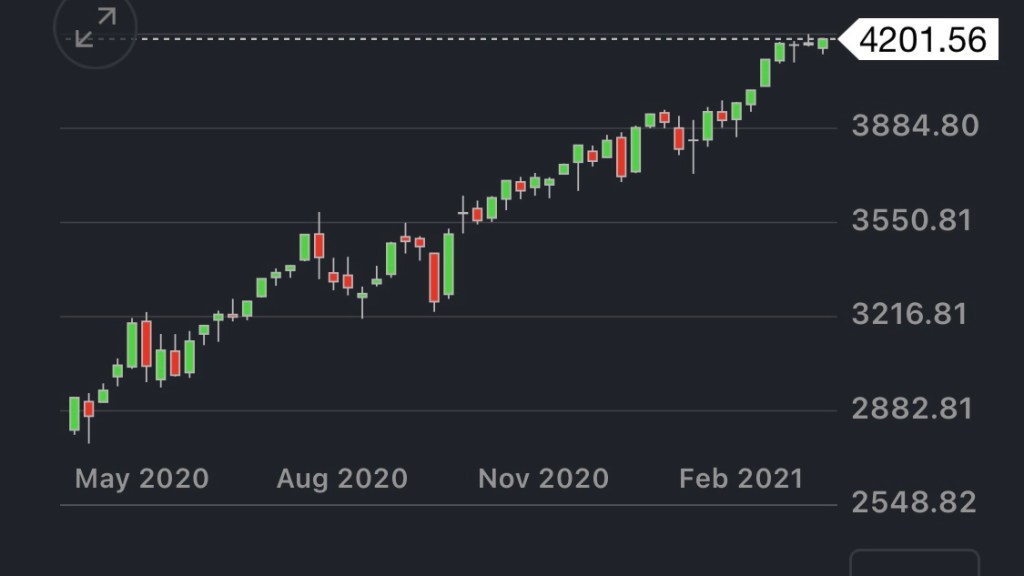Select the tallest green candle before Nov 2020

449,264
